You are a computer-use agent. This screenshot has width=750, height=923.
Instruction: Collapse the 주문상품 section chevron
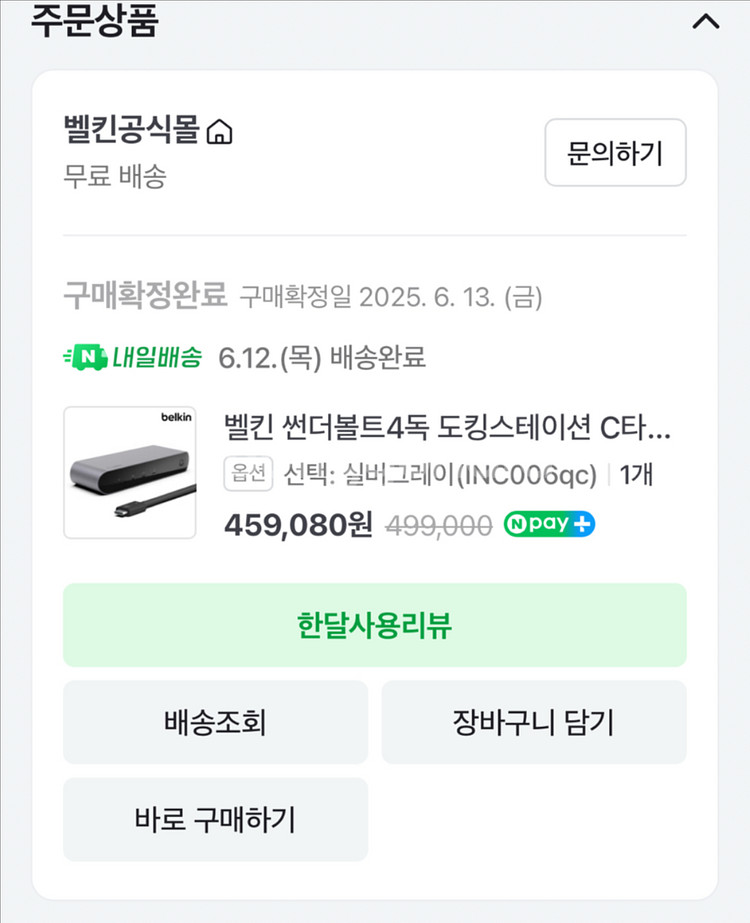click(705, 21)
